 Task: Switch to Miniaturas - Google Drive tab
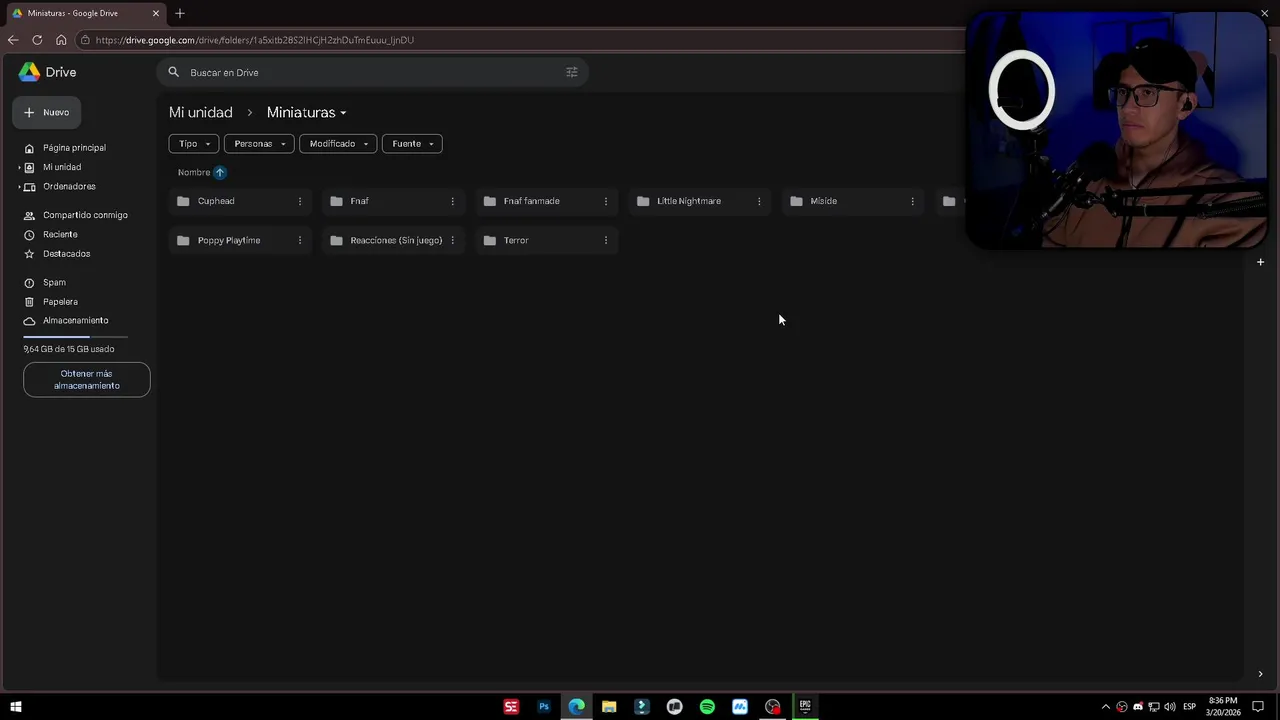[x=85, y=13]
